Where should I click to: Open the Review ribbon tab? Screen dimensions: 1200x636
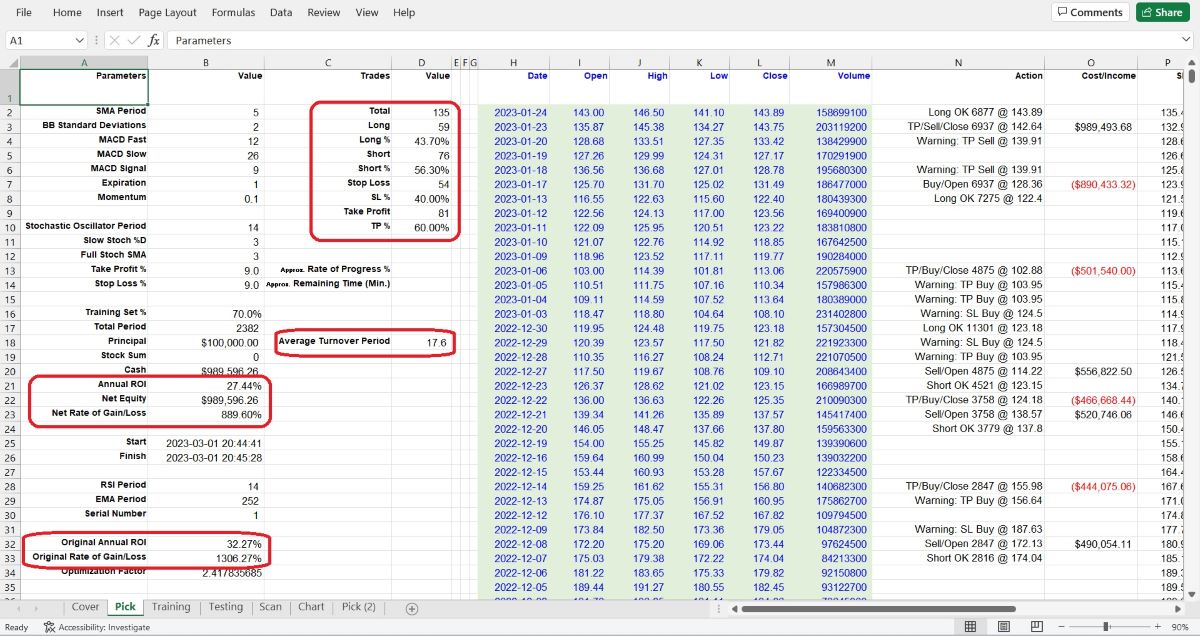click(x=324, y=12)
